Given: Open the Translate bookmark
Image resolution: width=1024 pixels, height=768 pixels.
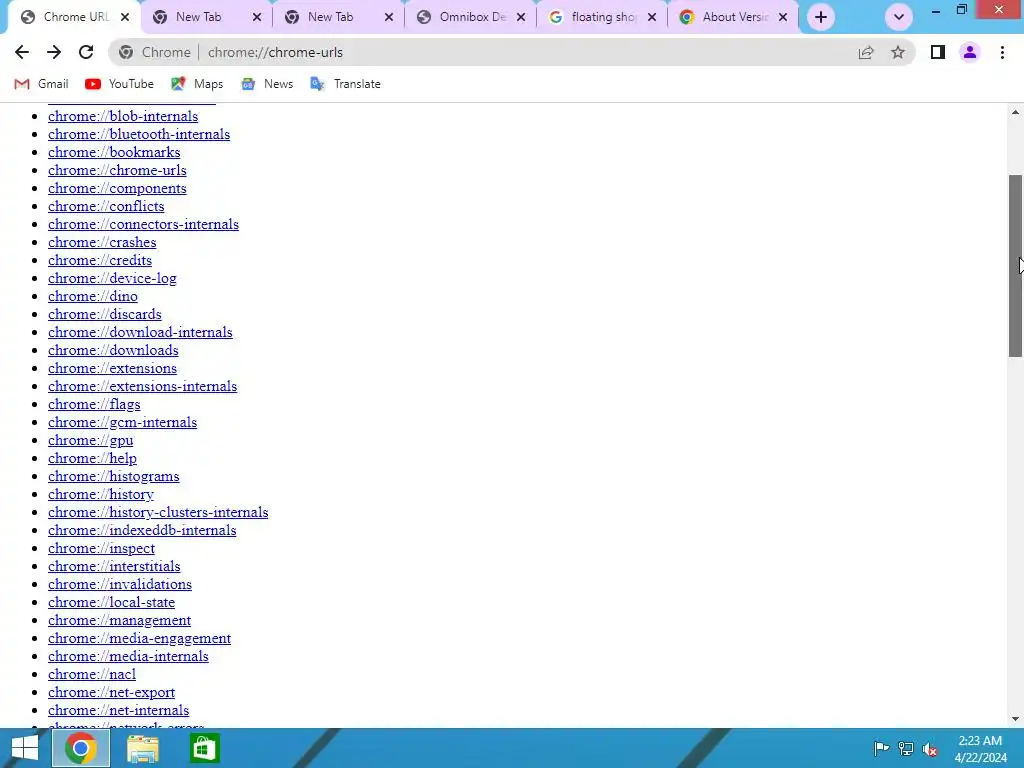Looking at the screenshot, I should (x=345, y=84).
